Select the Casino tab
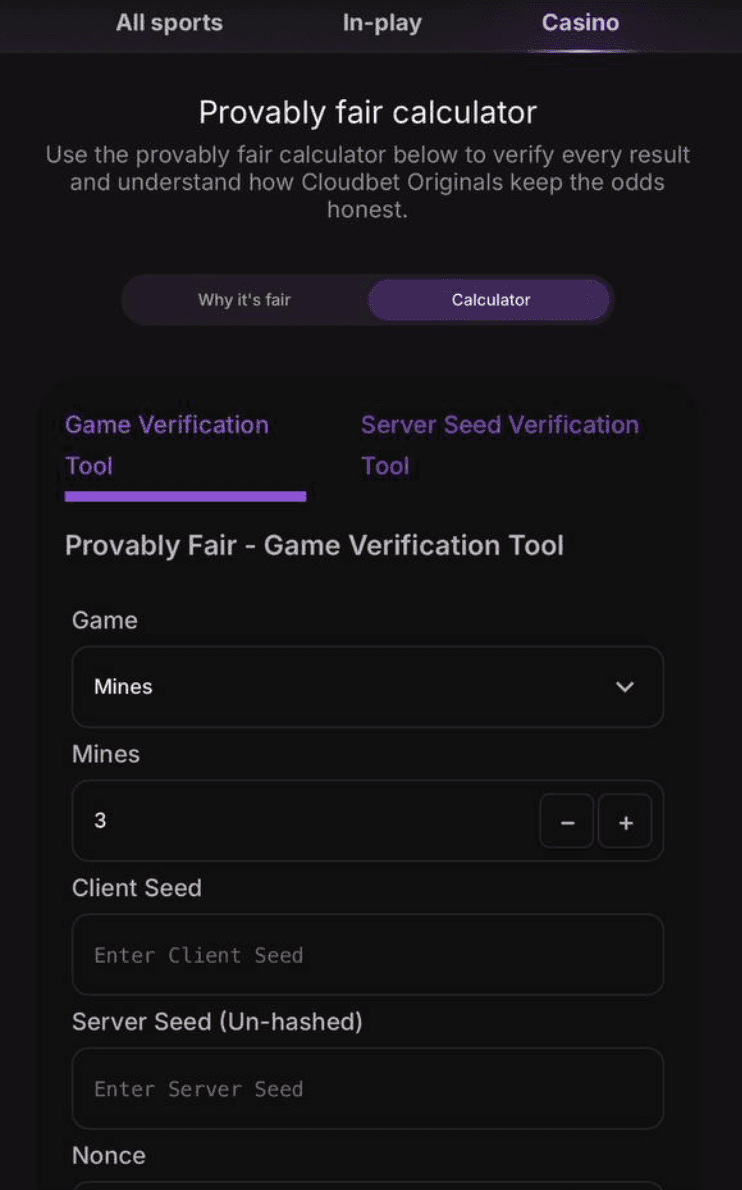Viewport: 742px width, 1190px height. (x=580, y=23)
